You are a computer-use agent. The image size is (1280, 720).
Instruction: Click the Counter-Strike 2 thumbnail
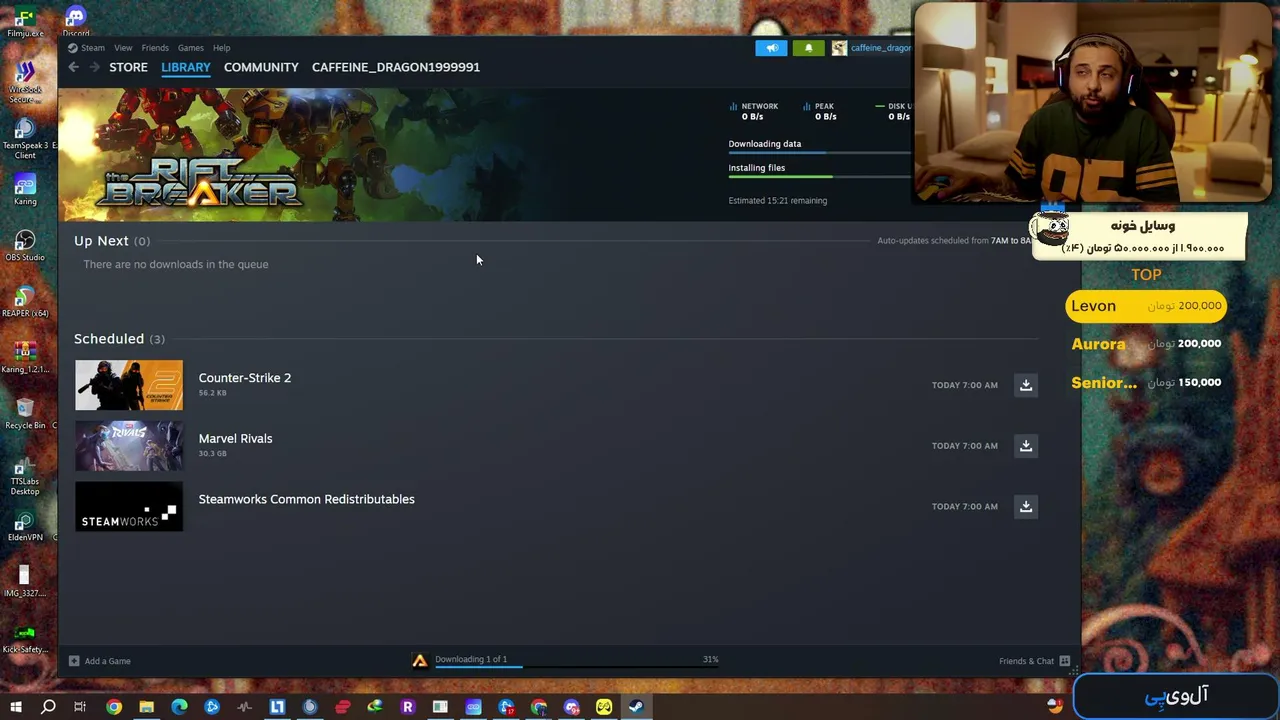tap(129, 385)
